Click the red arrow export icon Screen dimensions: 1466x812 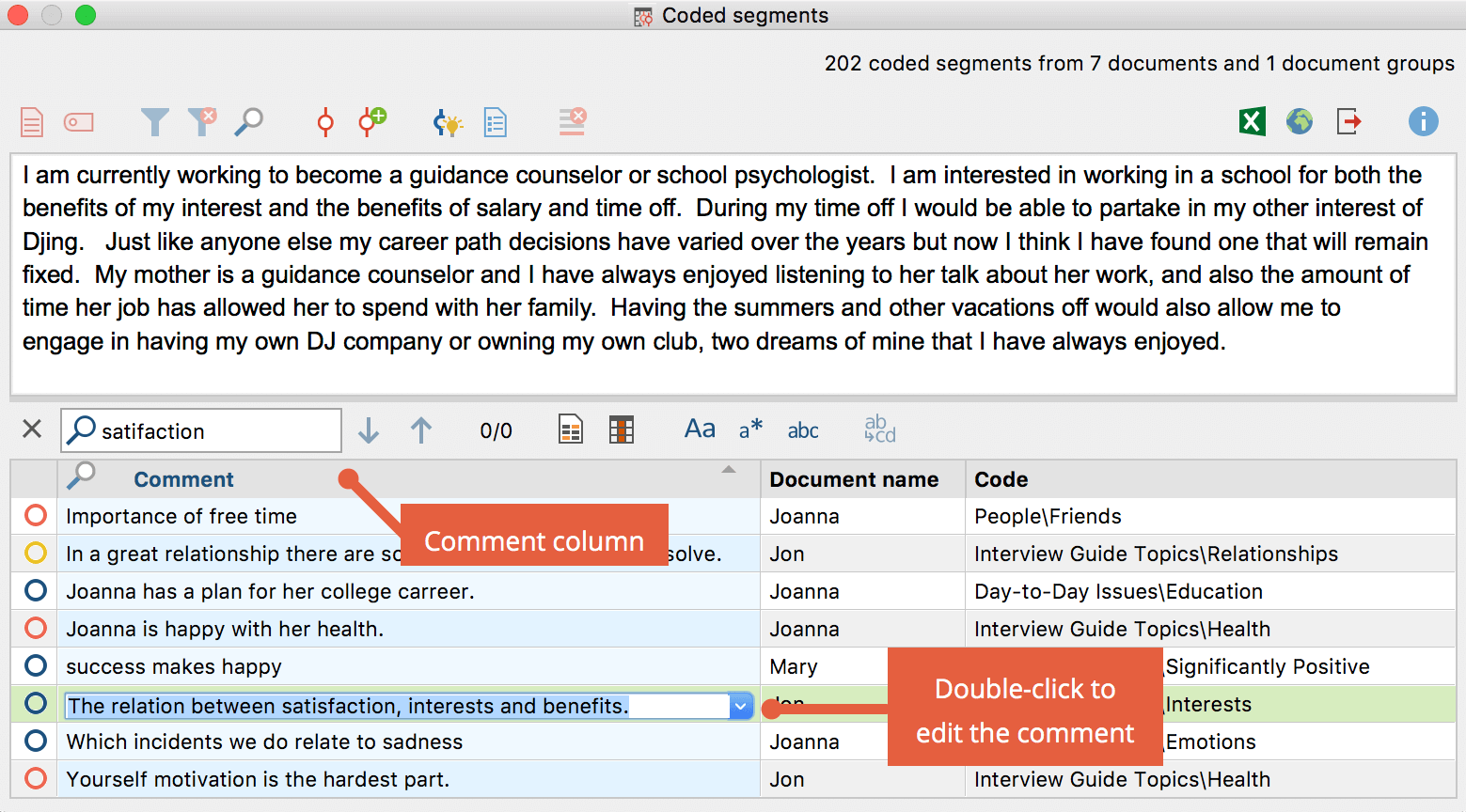click(x=1349, y=121)
